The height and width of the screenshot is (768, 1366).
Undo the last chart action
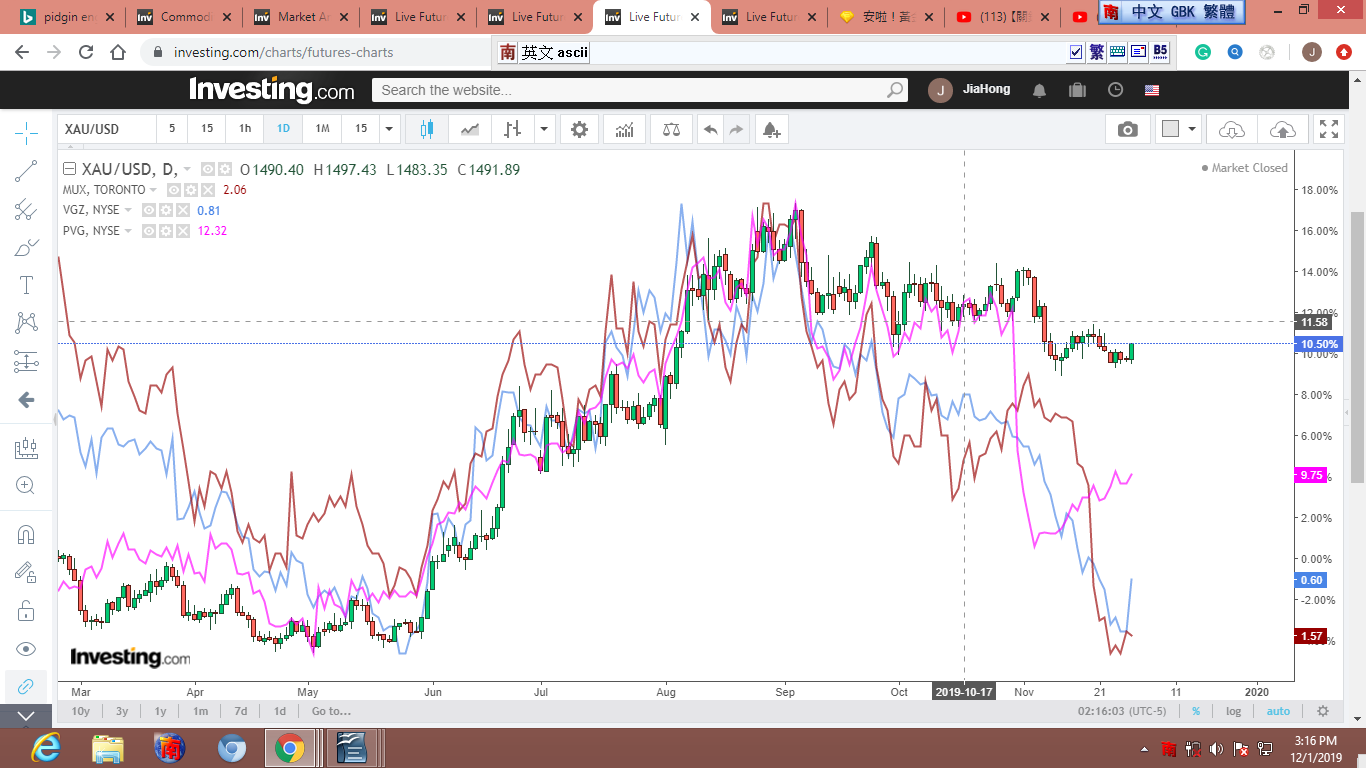click(x=710, y=129)
